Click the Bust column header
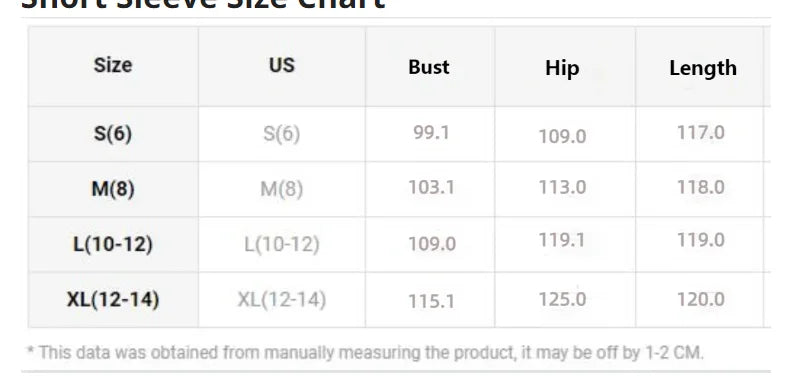 (429, 67)
